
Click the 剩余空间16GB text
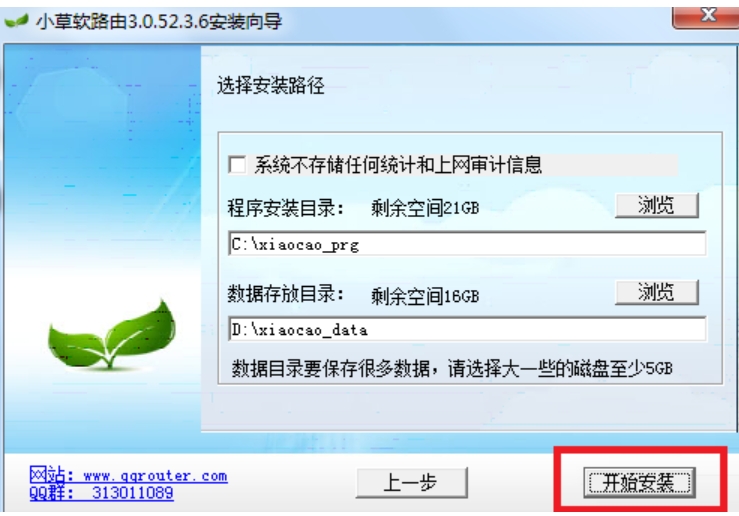425,296
